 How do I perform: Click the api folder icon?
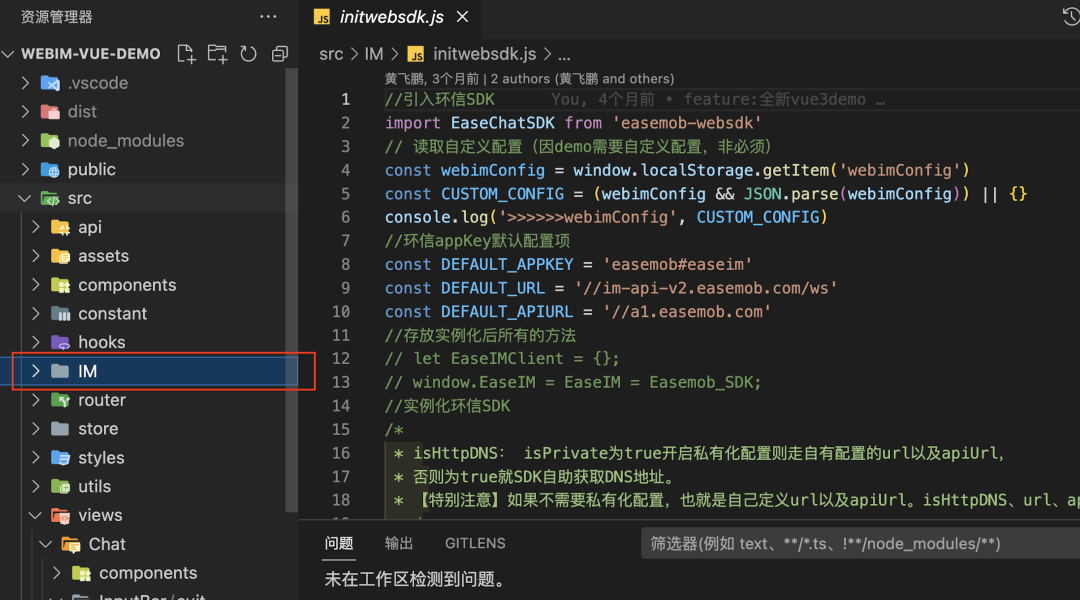[x=61, y=227]
